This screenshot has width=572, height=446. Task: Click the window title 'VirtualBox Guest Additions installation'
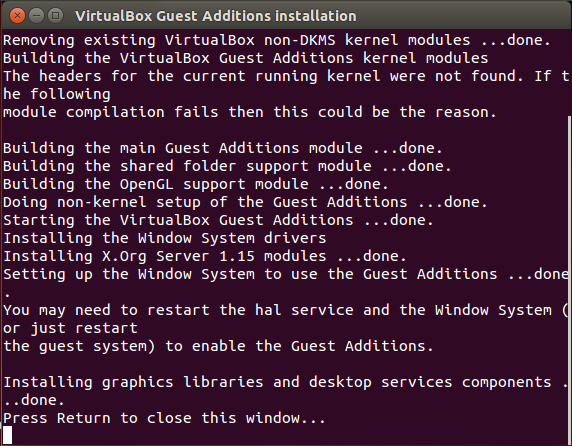coord(216,16)
